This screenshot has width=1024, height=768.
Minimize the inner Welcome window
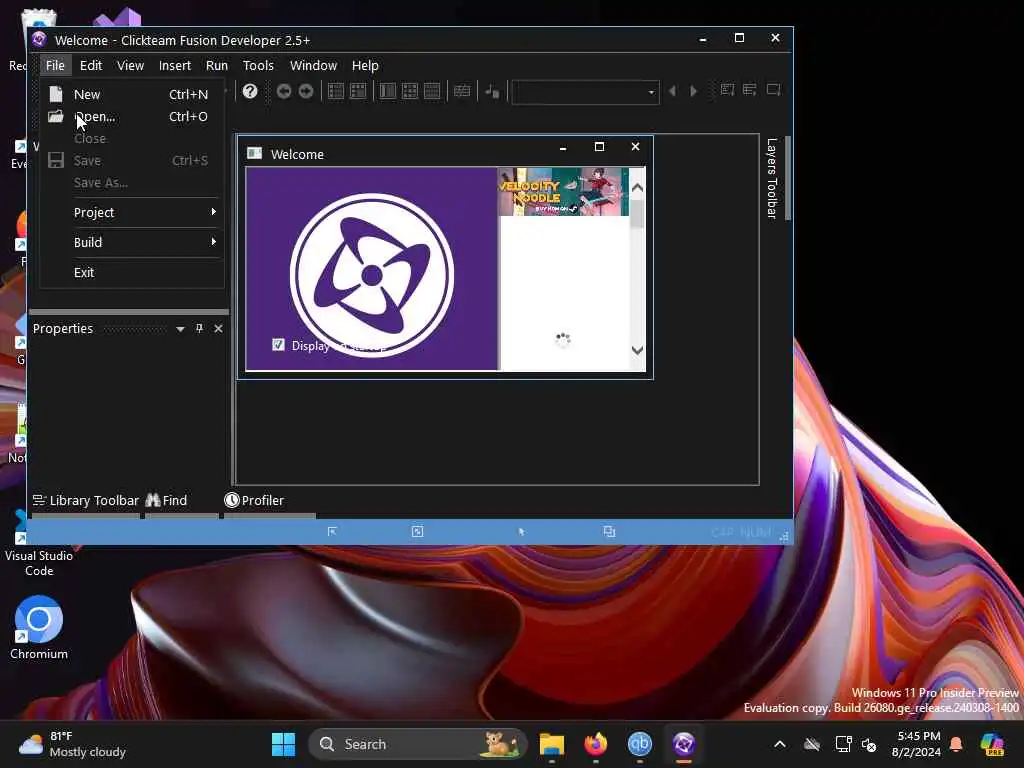point(563,147)
